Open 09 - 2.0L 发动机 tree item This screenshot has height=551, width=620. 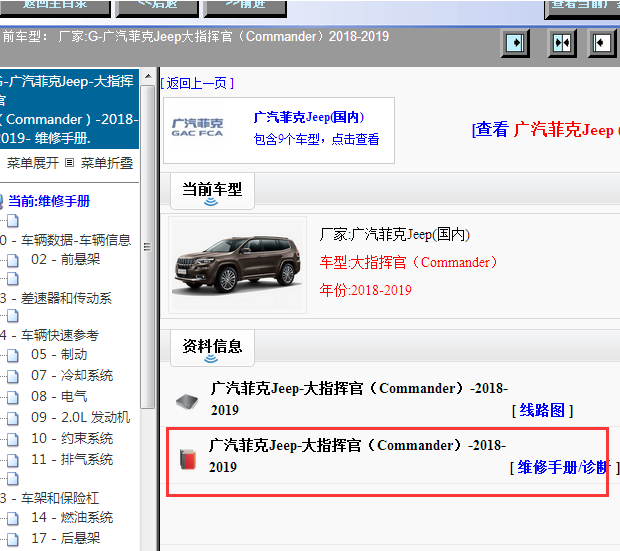pyautogui.click(x=81, y=417)
